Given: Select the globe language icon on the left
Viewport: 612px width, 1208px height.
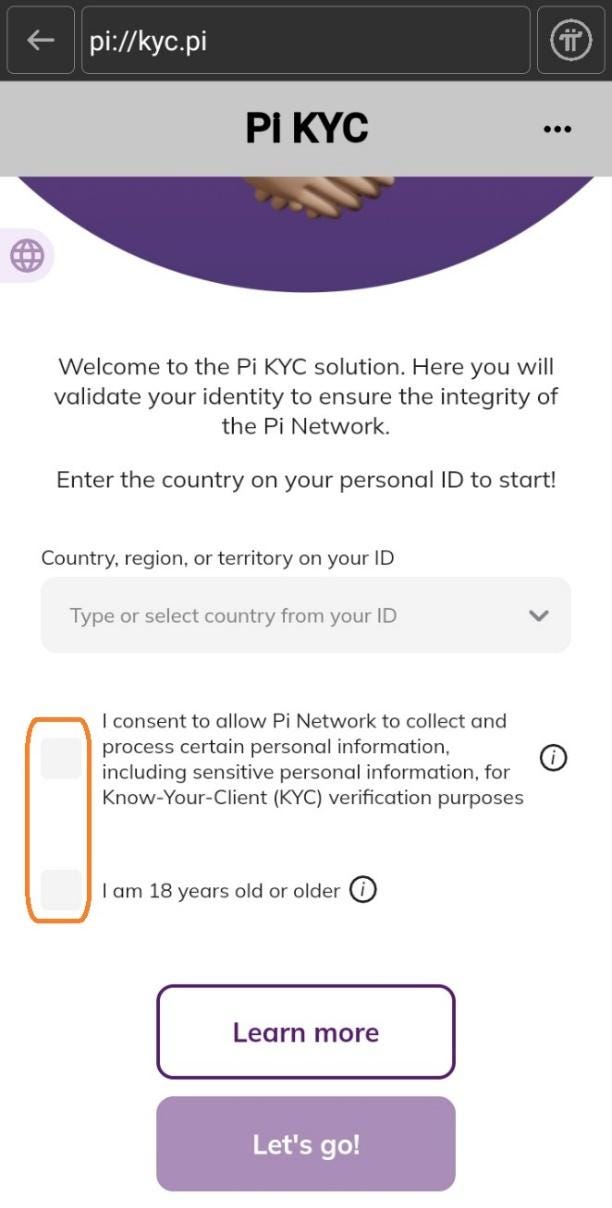Looking at the screenshot, I should click(27, 255).
